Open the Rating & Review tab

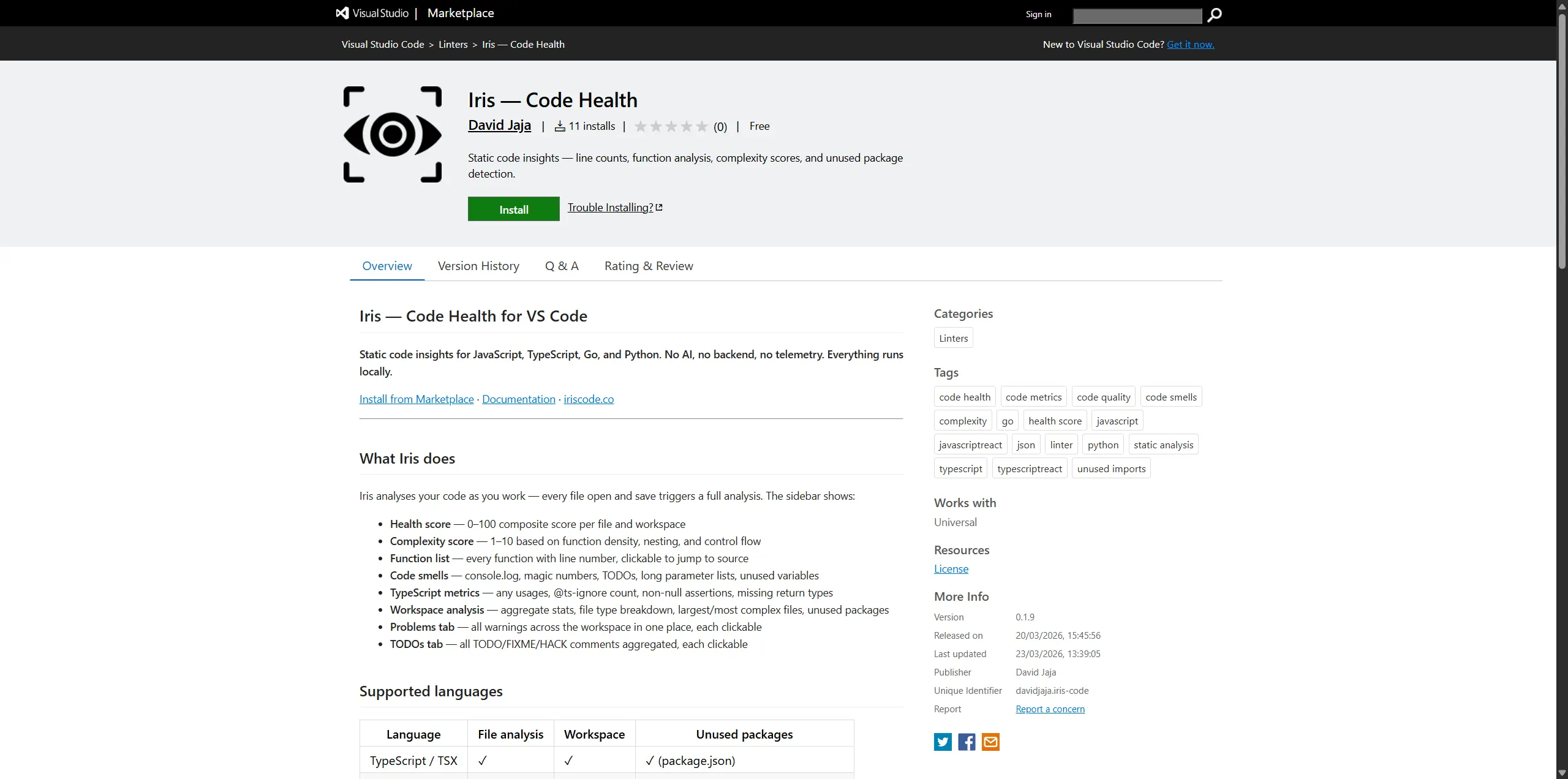tap(648, 266)
